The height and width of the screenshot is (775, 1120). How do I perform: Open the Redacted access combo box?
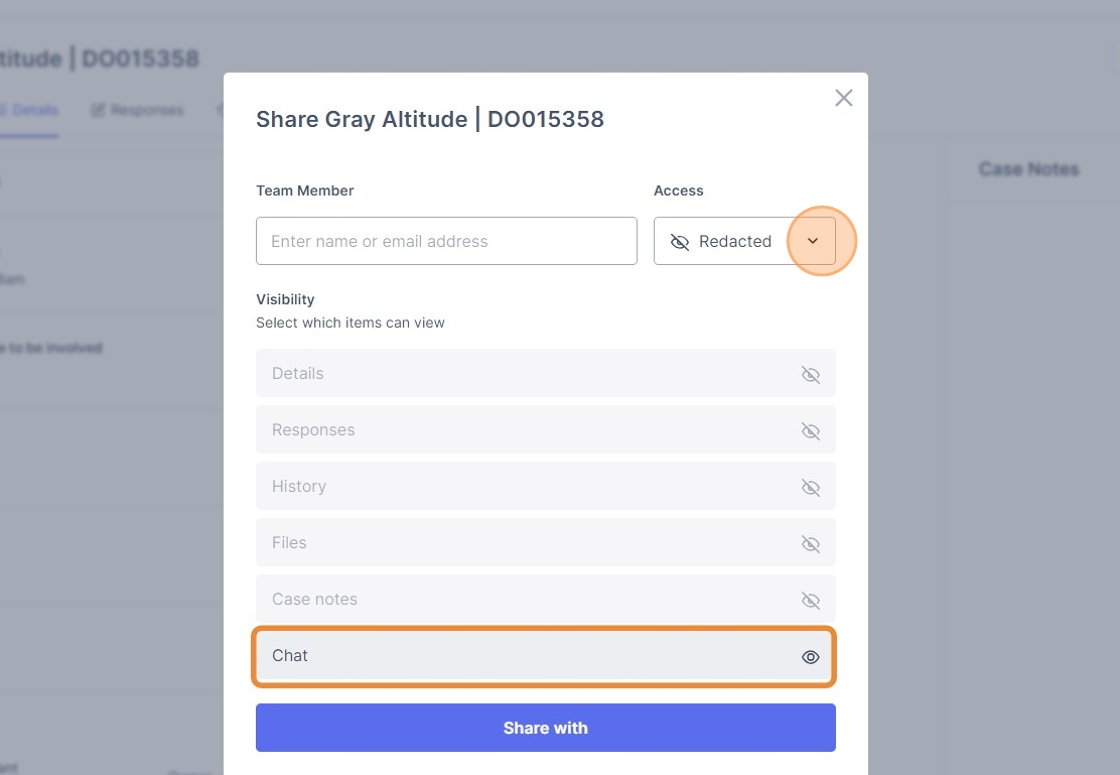744,241
